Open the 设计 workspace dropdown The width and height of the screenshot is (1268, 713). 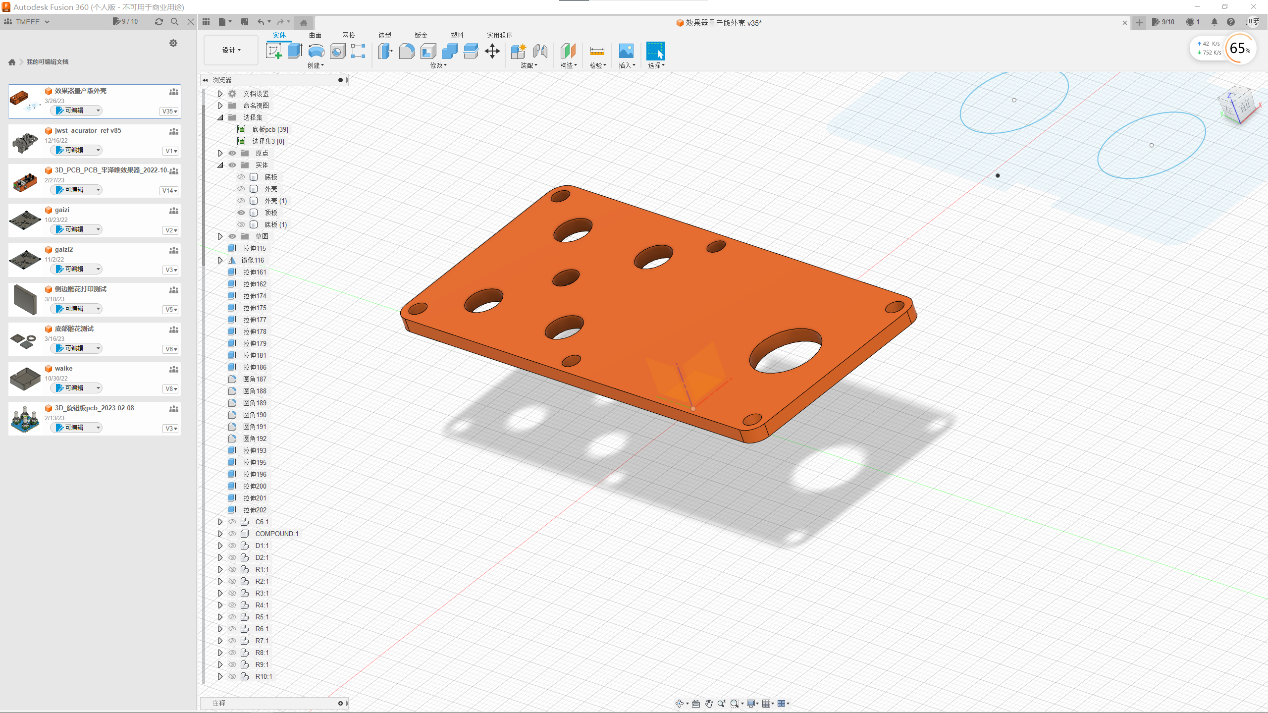231,50
